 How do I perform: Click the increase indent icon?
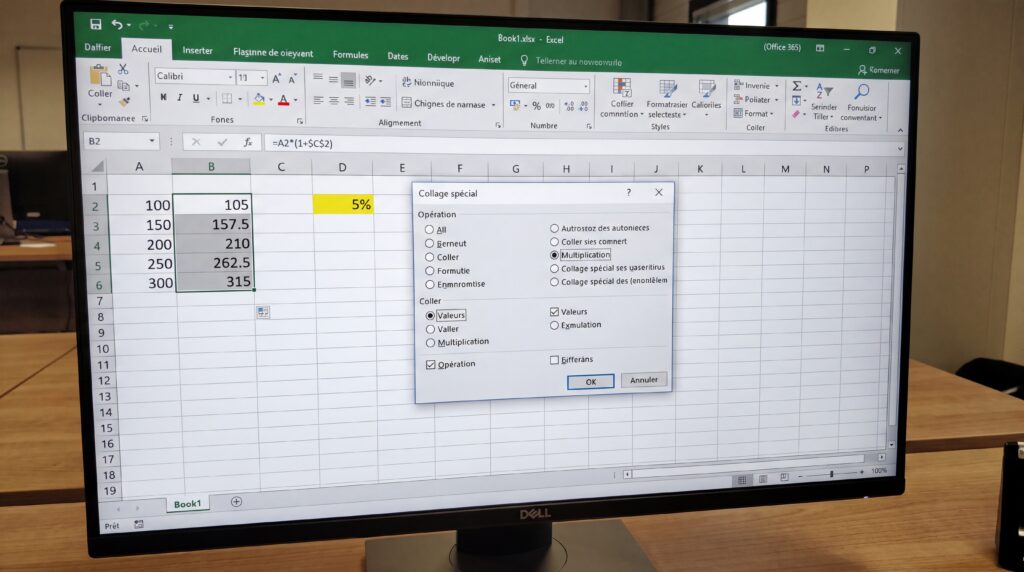[x=385, y=102]
